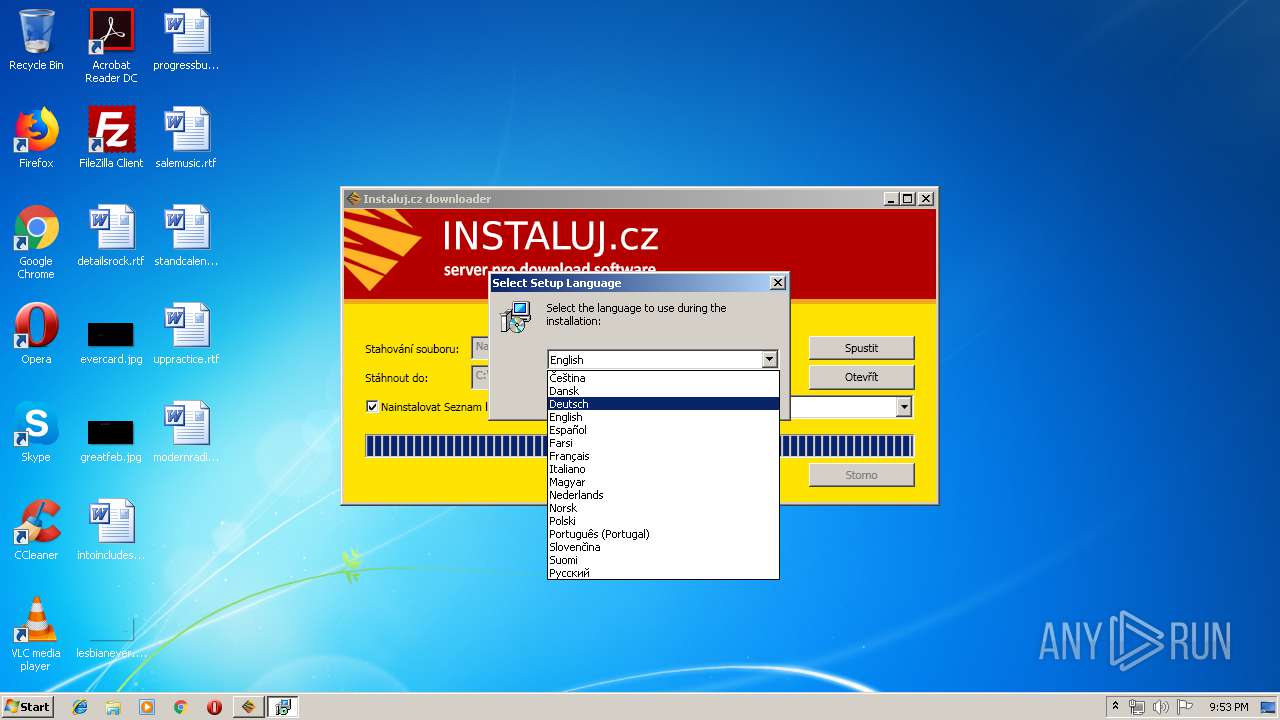Pick Français in the language list

click(x=663, y=456)
